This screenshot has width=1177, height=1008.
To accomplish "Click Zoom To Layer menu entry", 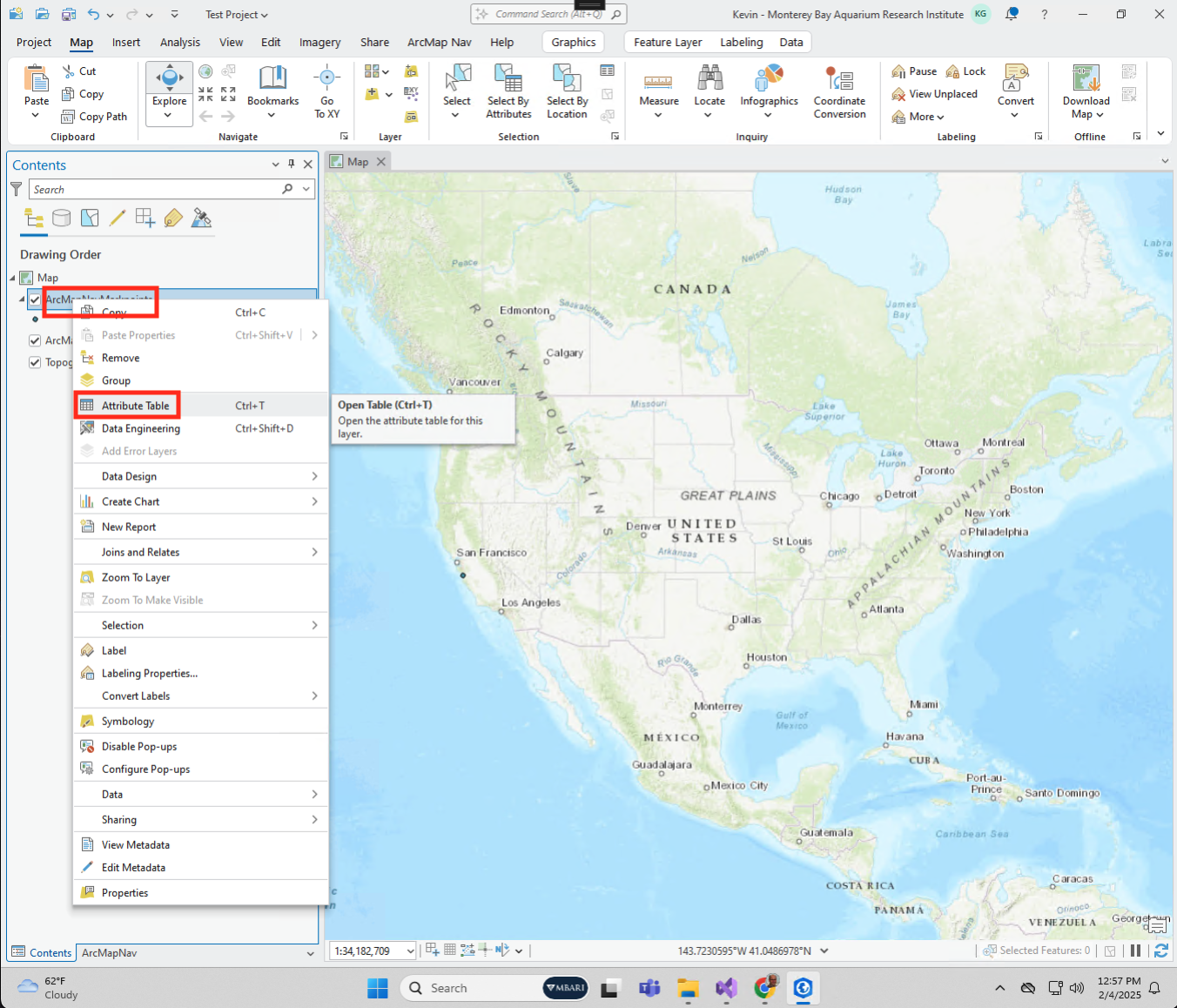I will tap(136, 577).
